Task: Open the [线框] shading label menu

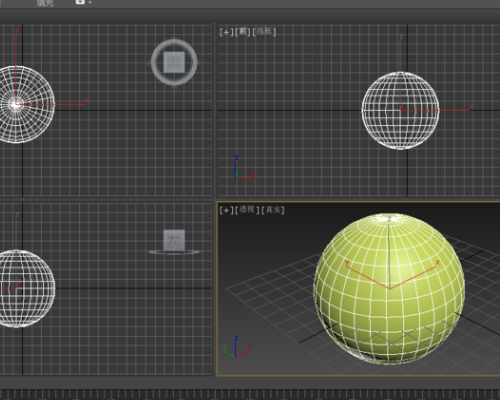Action: 264,32
